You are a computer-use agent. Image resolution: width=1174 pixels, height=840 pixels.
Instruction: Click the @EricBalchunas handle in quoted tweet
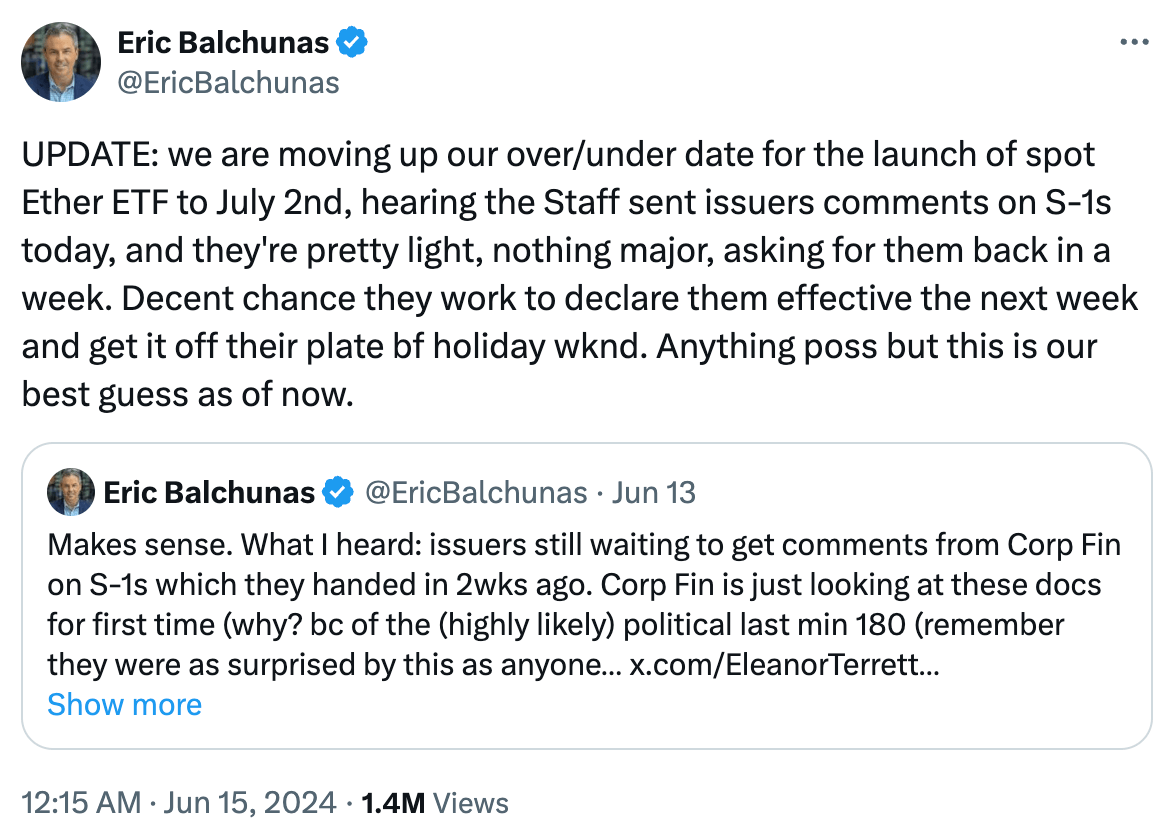click(475, 493)
